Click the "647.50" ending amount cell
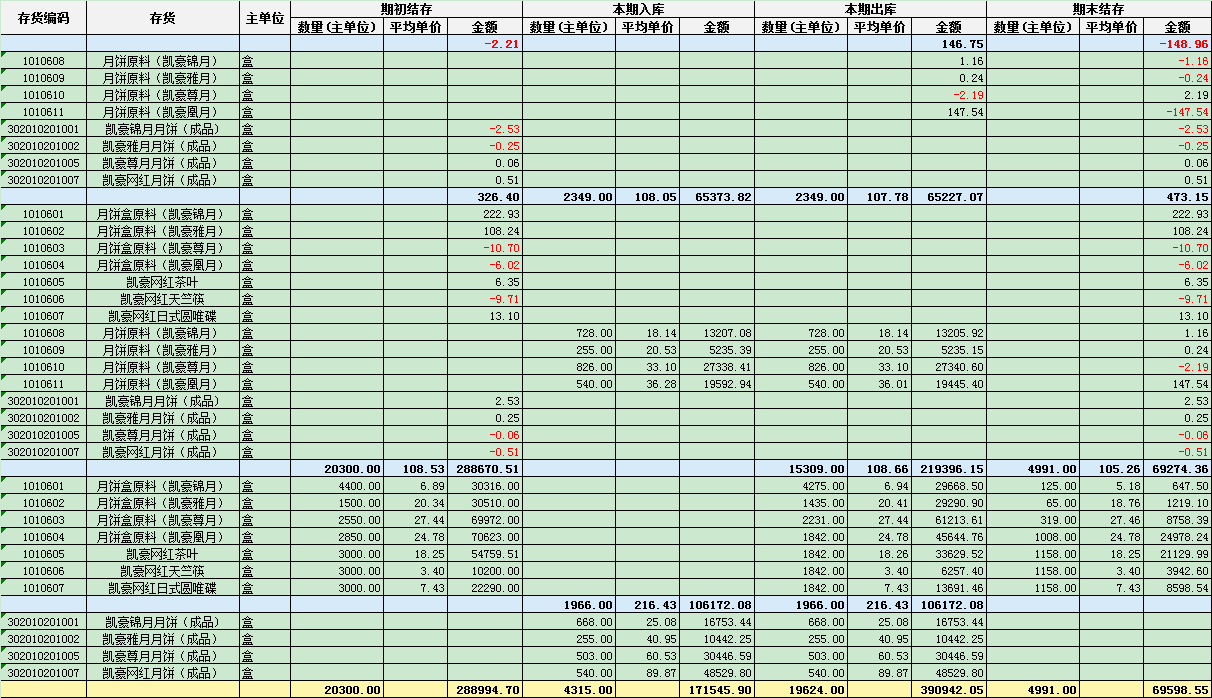Screen dimensions: 1212x698 [x=1177, y=486]
